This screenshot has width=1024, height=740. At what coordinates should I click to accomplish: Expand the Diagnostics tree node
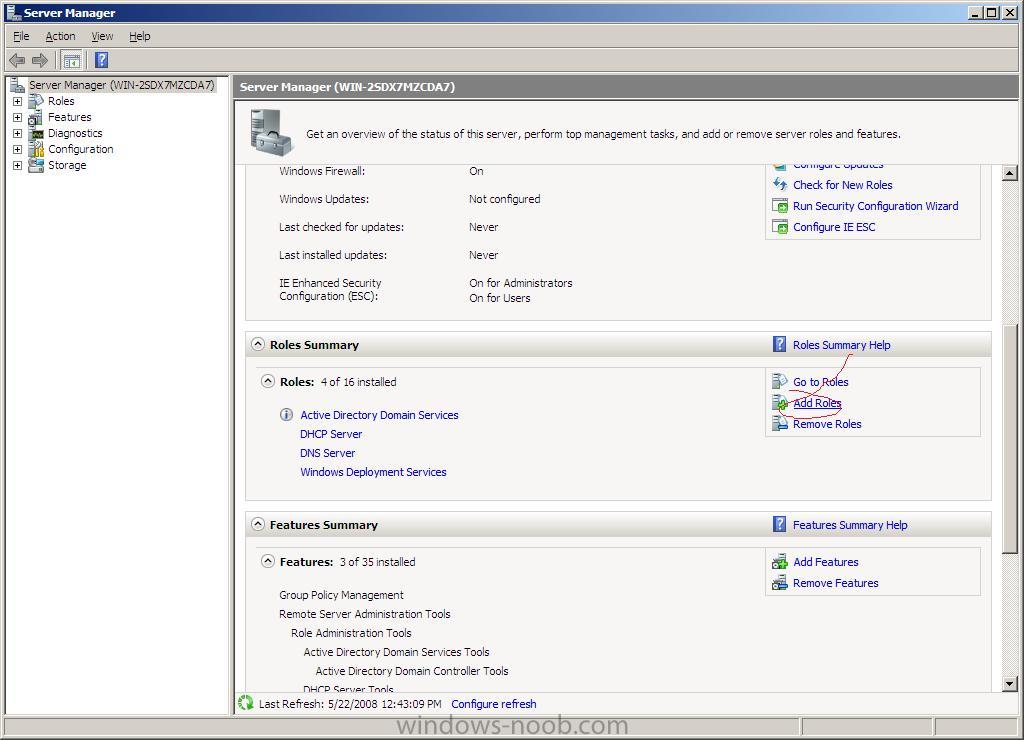tap(18, 133)
